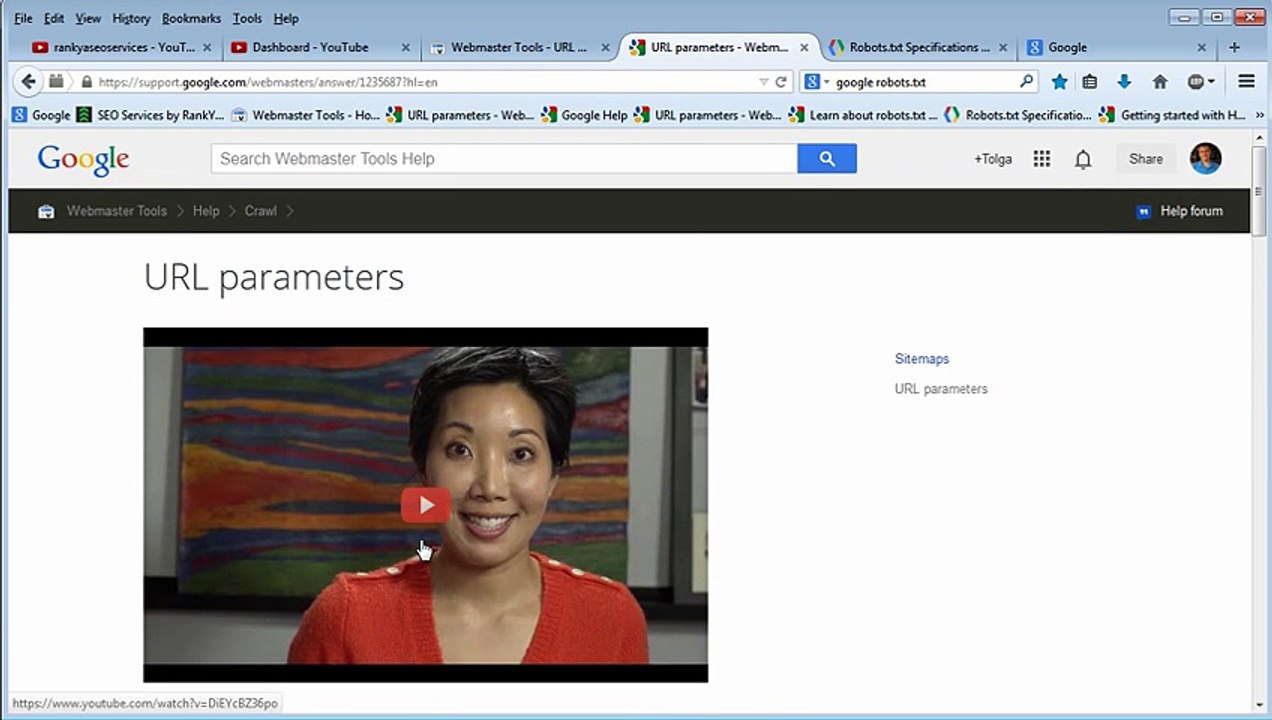Open the View menu

(88, 18)
